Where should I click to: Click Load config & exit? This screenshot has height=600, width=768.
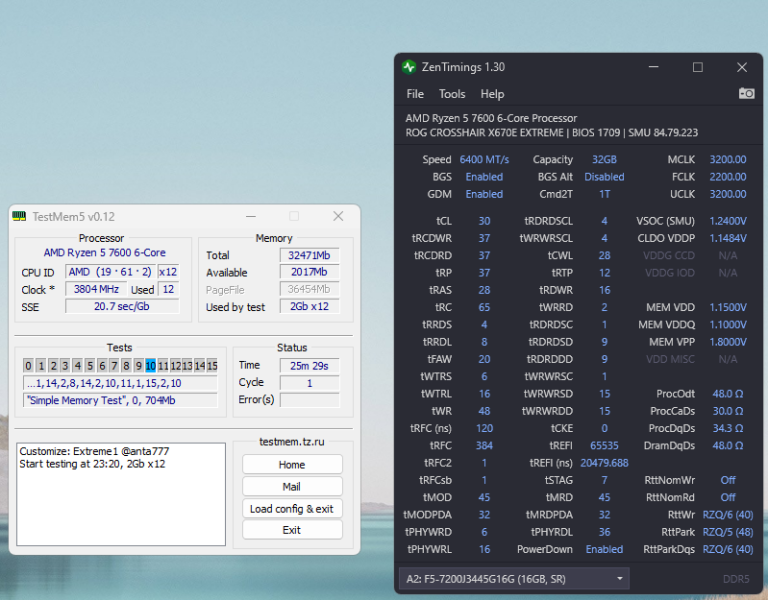[291, 508]
